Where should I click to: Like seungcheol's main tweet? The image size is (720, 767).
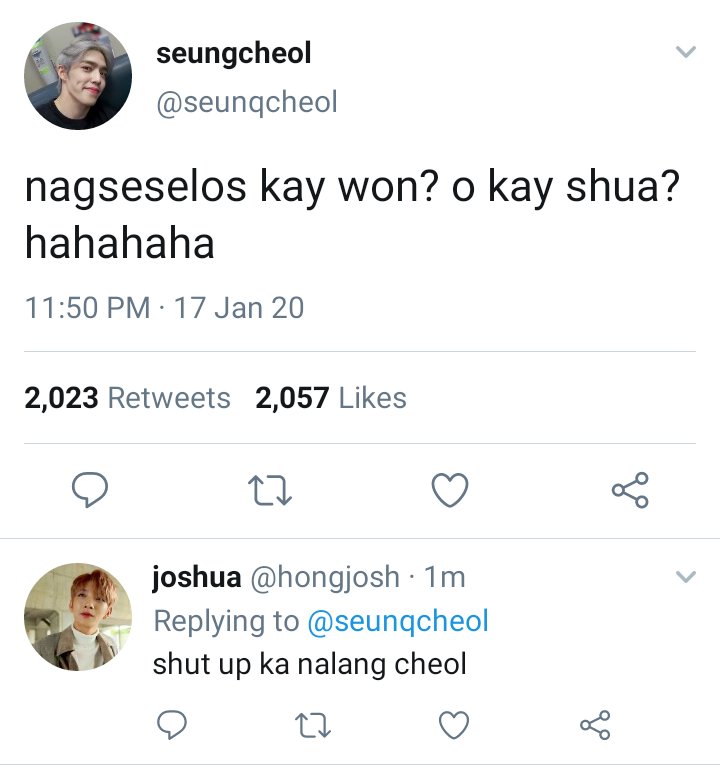click(x=450, y=490)
